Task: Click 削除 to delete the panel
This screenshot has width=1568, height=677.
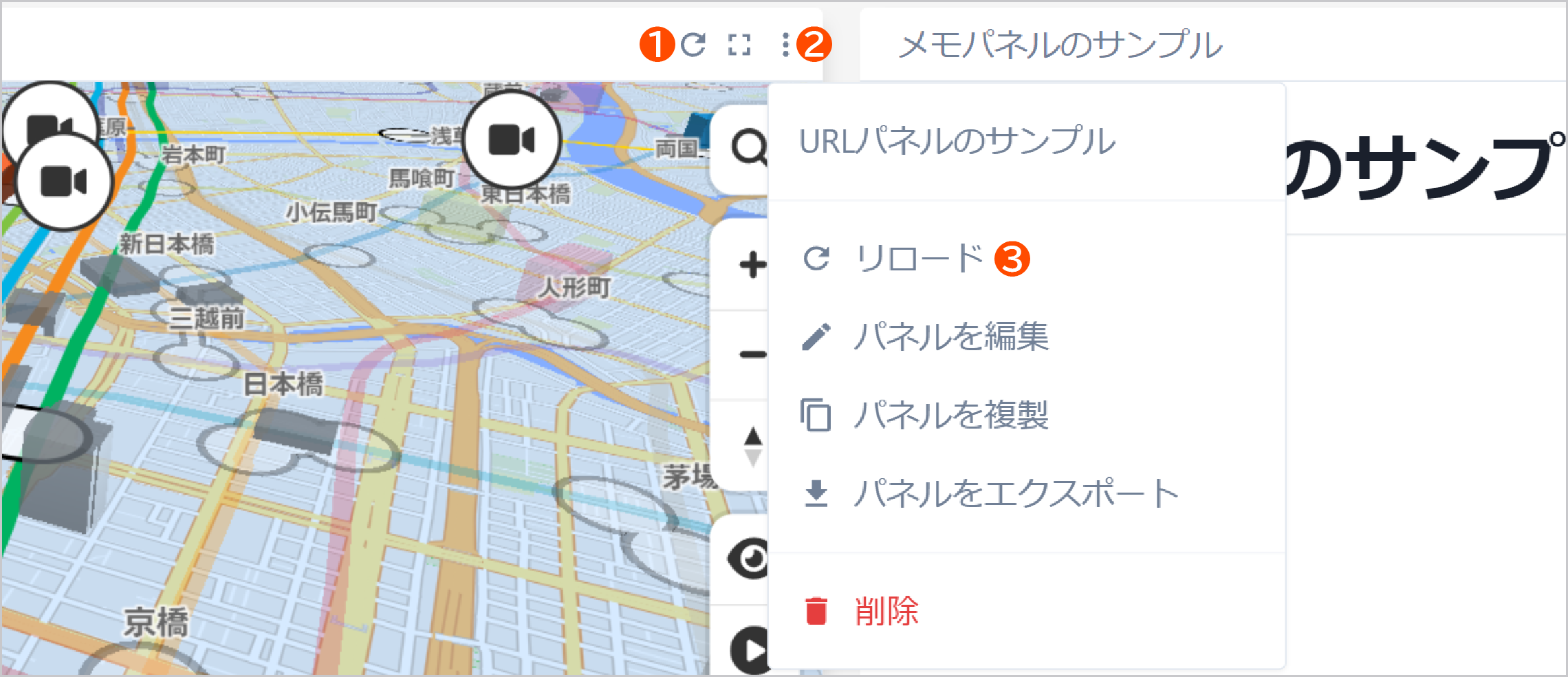Action: (1026, 611)
